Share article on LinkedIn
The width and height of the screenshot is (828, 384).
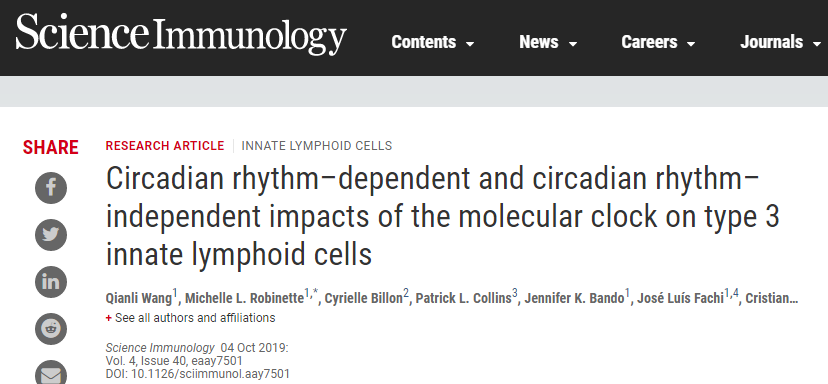[51, 282]
